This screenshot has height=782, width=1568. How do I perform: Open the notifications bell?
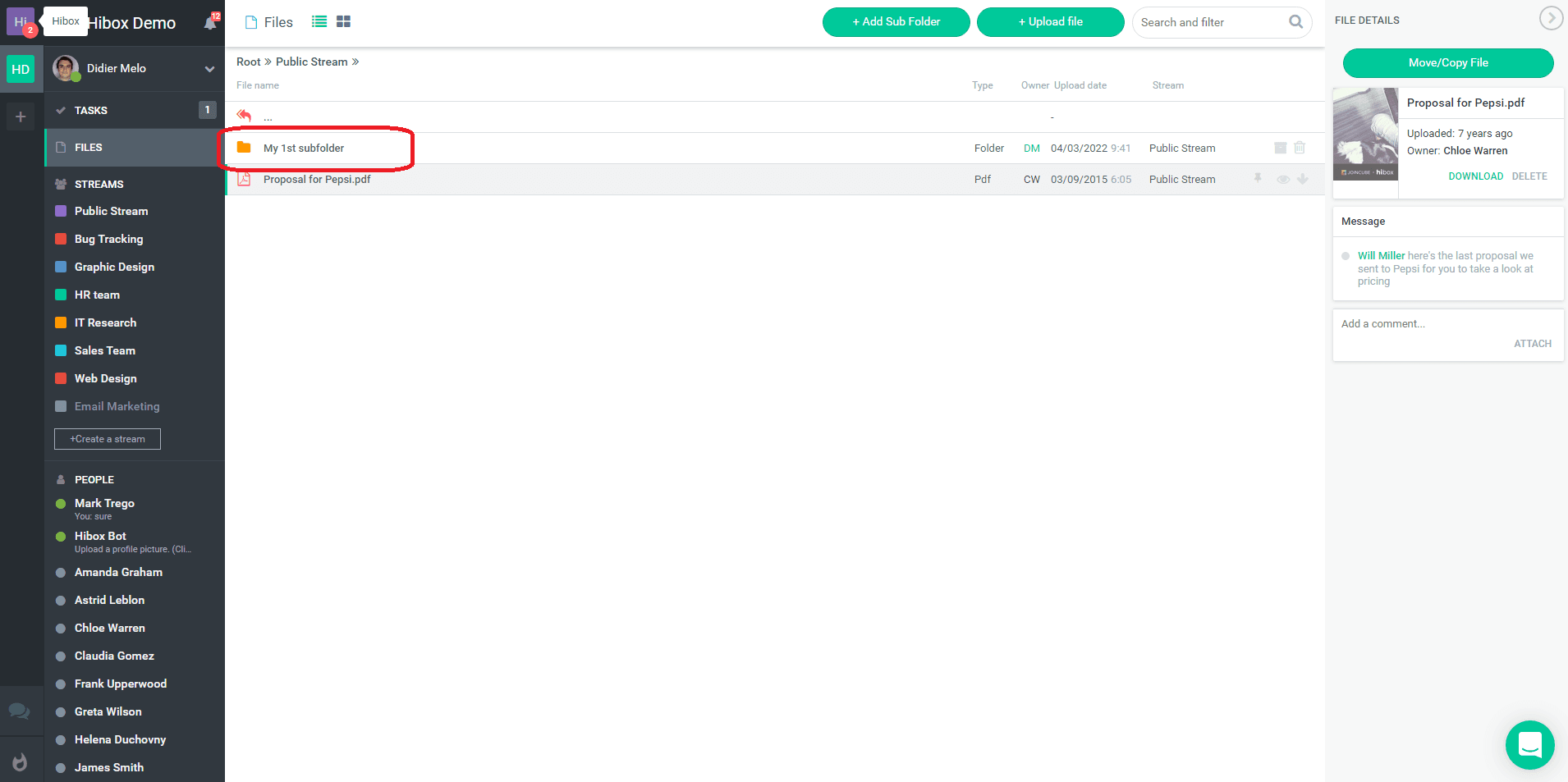(210, 23)
